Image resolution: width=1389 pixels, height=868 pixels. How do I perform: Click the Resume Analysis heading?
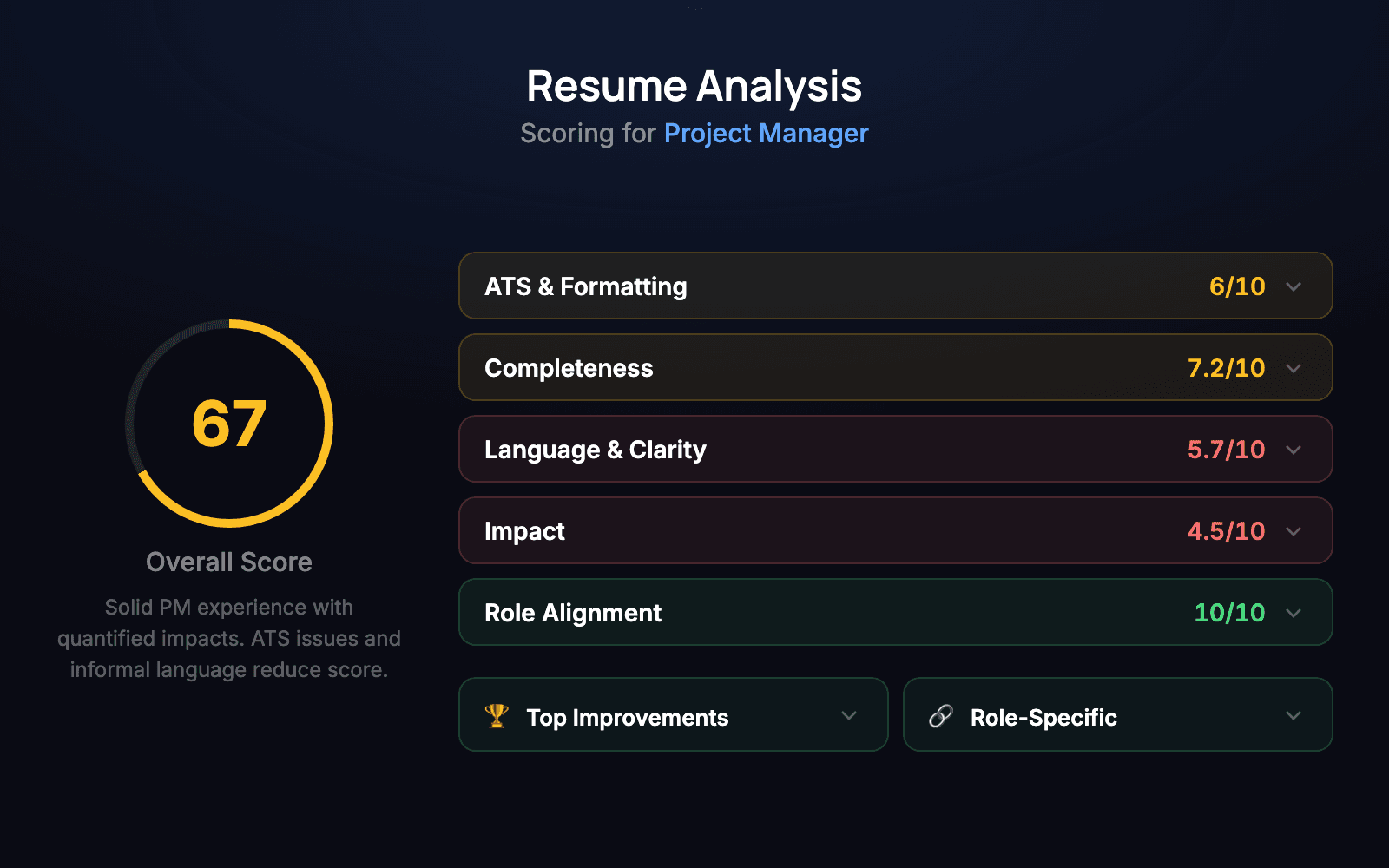point(693,84)
